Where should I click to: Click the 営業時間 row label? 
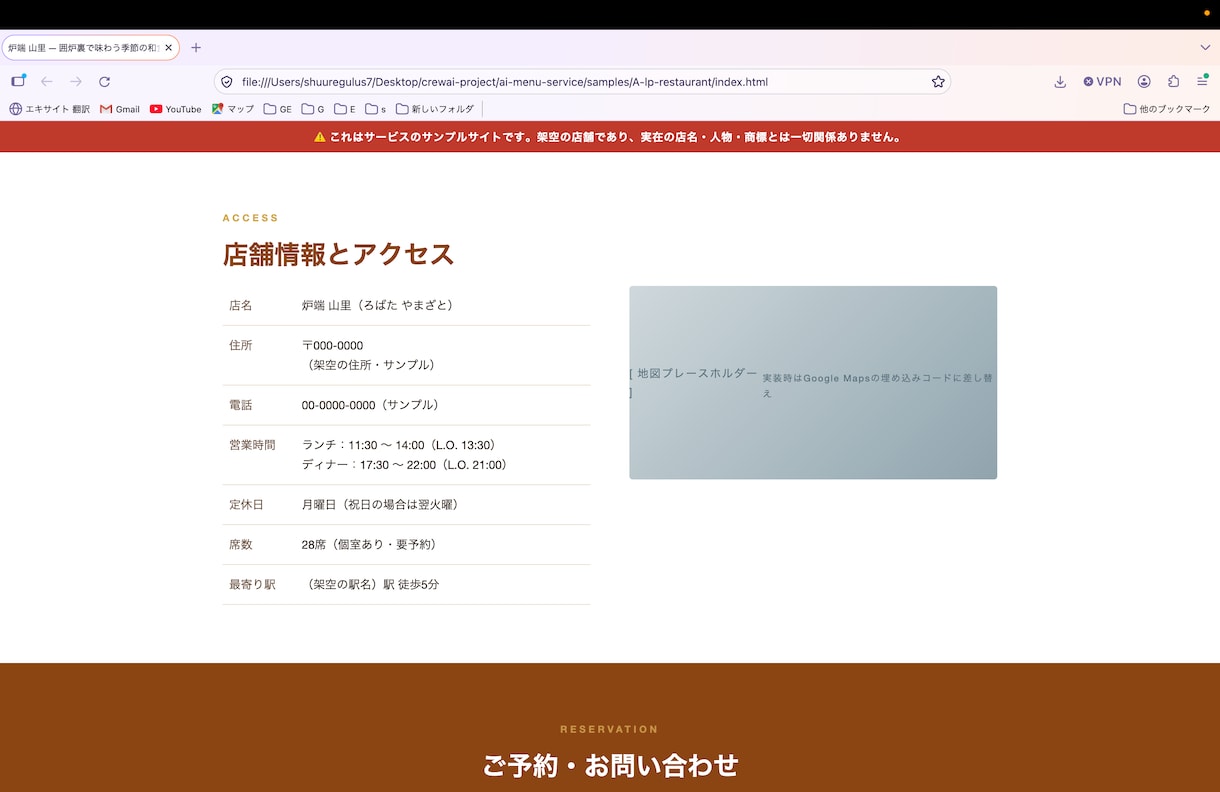(252, 445)
